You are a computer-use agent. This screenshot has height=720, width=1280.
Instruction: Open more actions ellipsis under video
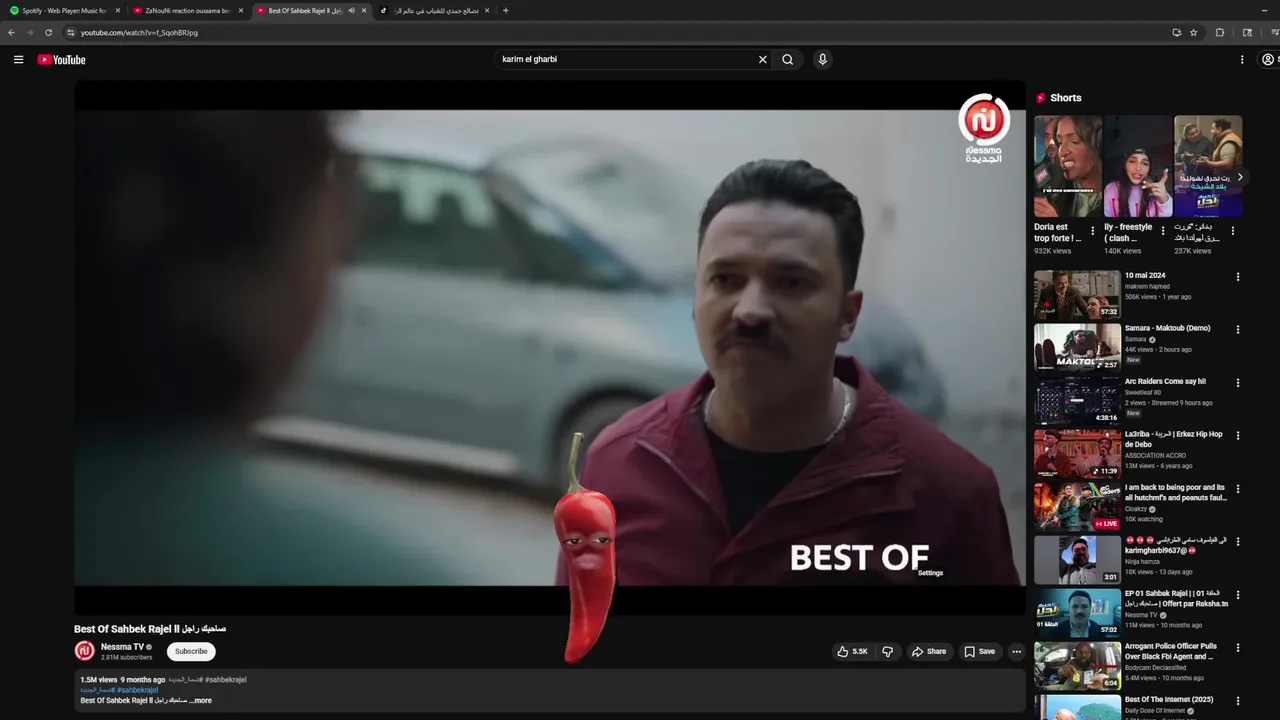pyautogui.click(x=1016, y=652)
